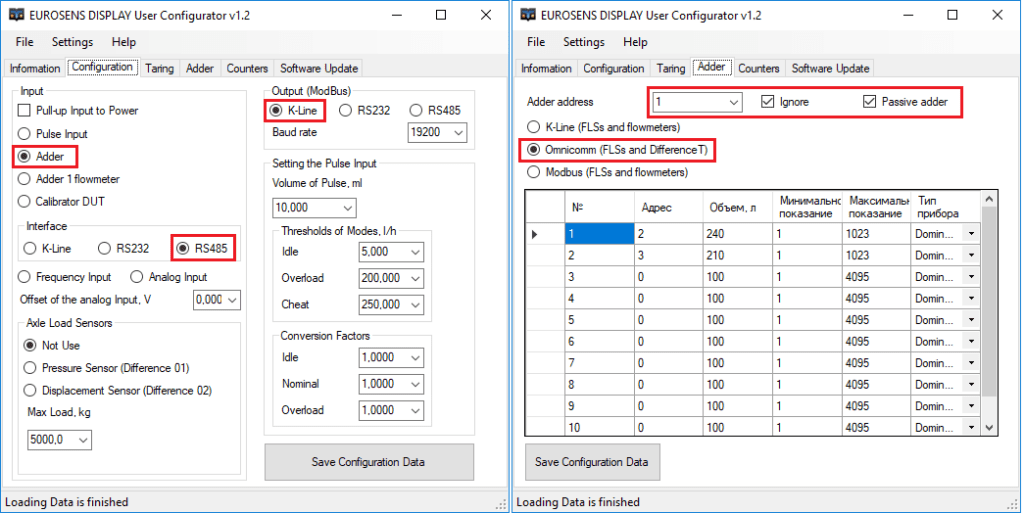Toggle the Passive adder checkbox
This screenshot has width=1024, height=513.
point(869,102)
